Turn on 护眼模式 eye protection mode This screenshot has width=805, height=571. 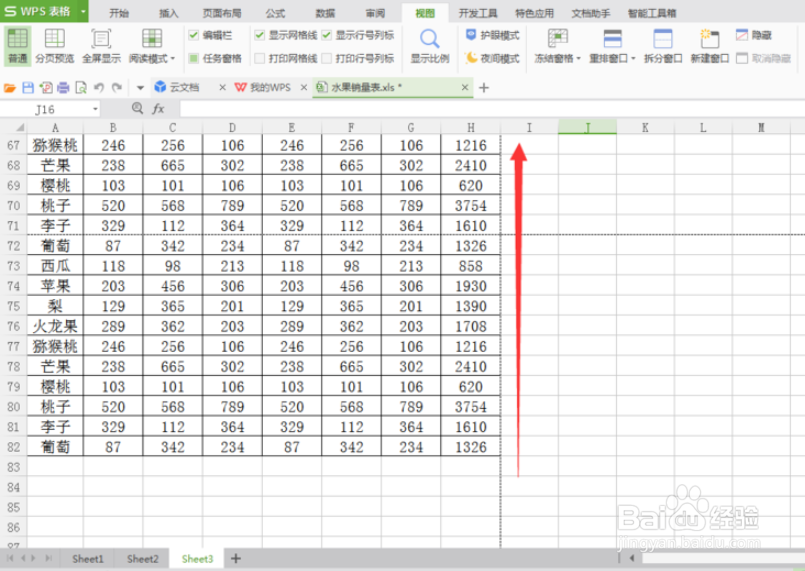pyautogui.click(x=492, y=35)
